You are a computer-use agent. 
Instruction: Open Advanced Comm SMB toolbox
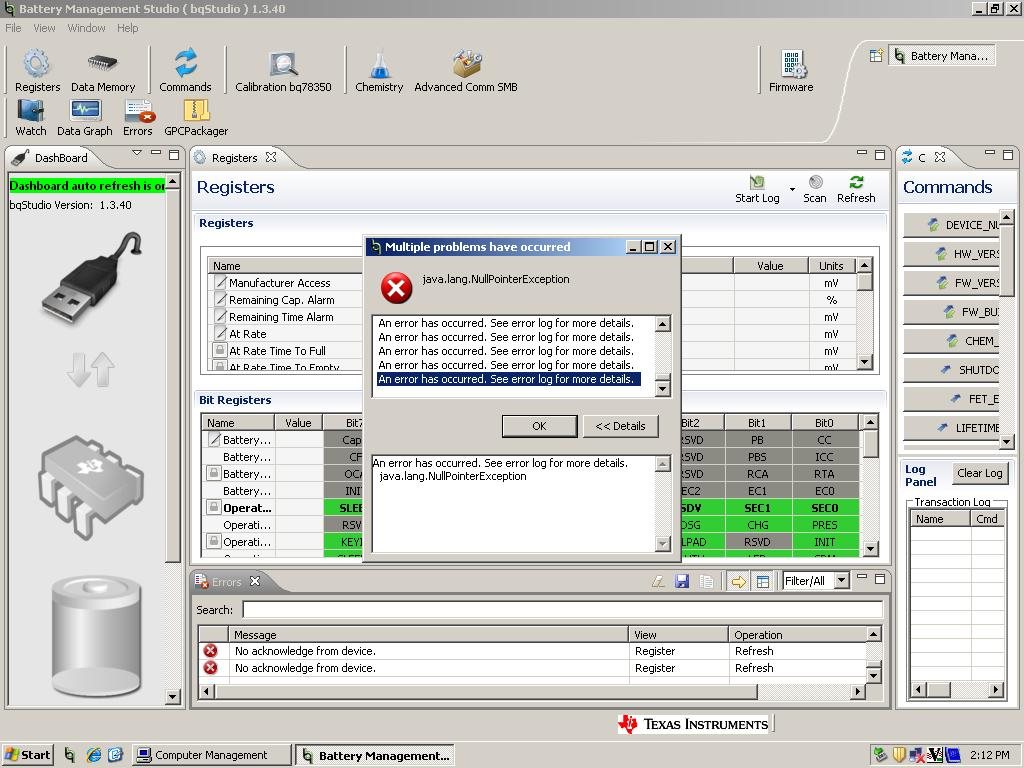[466, 71]
